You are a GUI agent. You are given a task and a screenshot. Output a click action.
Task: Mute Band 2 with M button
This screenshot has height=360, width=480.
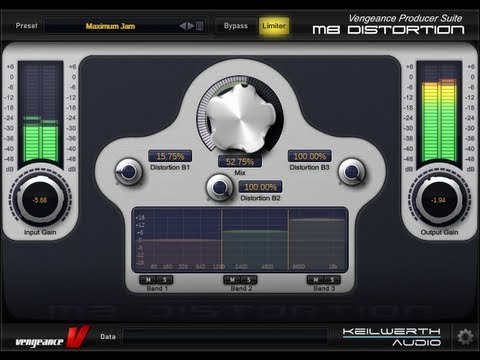(232, 279)
